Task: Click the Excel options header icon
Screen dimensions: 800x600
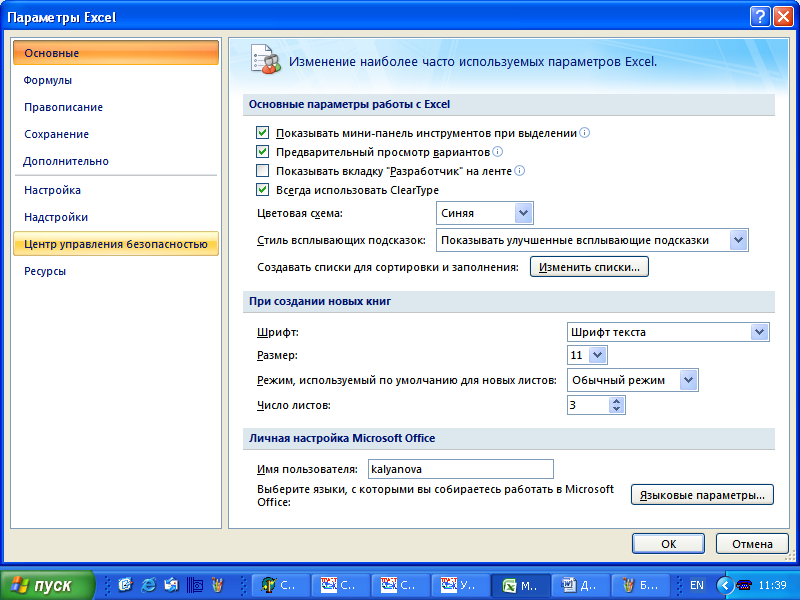Action: [x=266, y=60]
